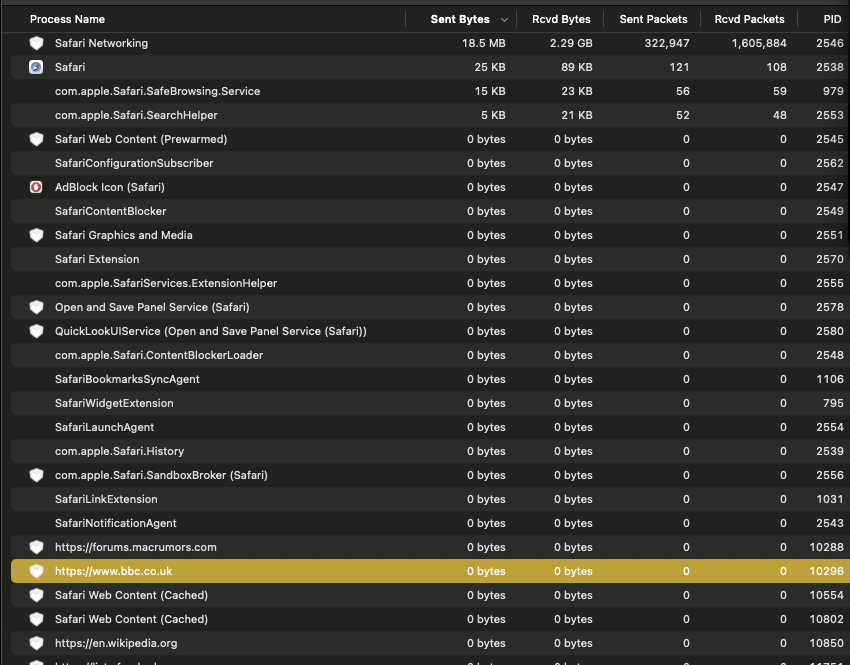Select com.apple.SafariServices.ExtensionHelper row

coord(430,283)
